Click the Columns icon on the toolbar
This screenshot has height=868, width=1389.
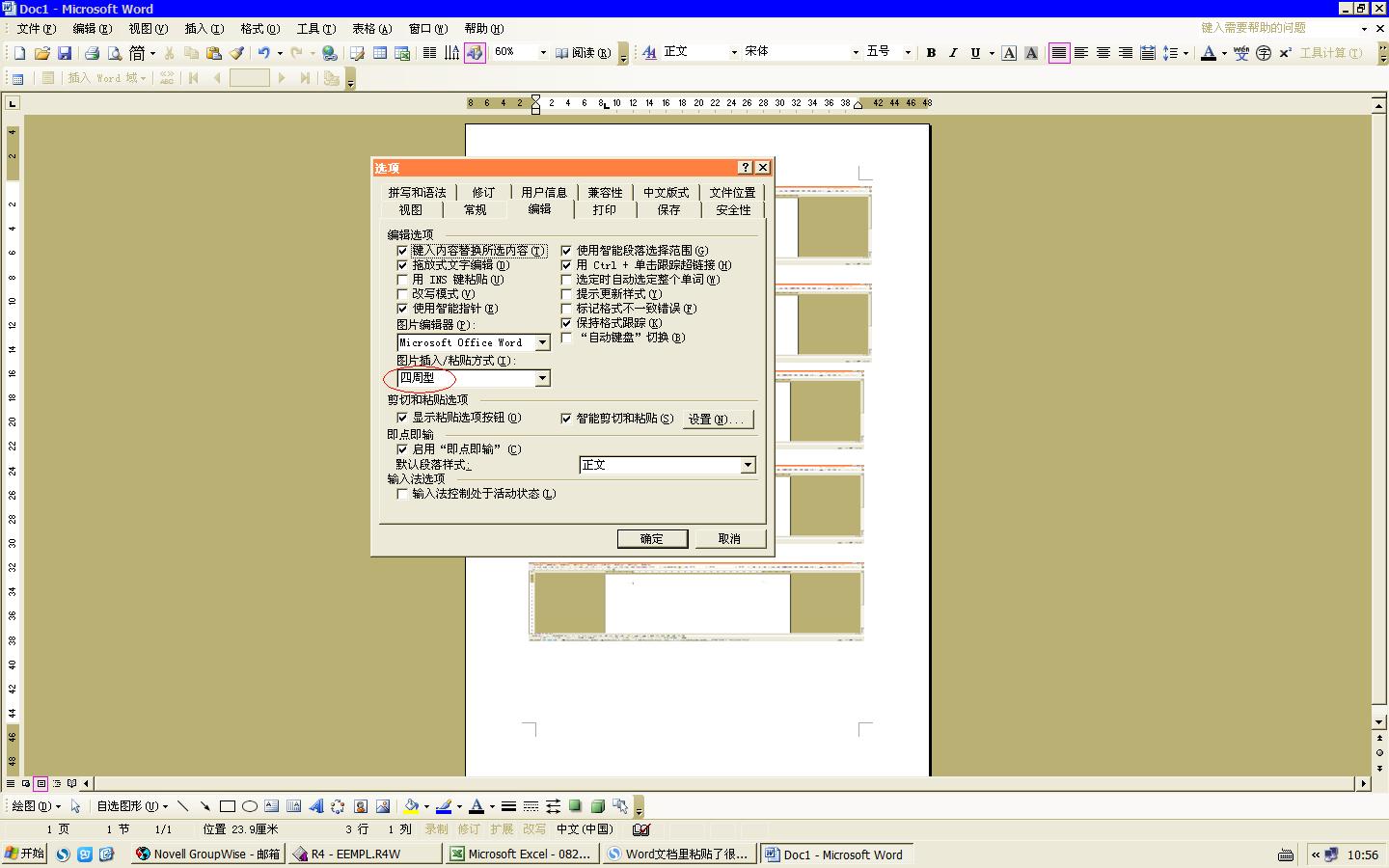click(x=430, y=53)
